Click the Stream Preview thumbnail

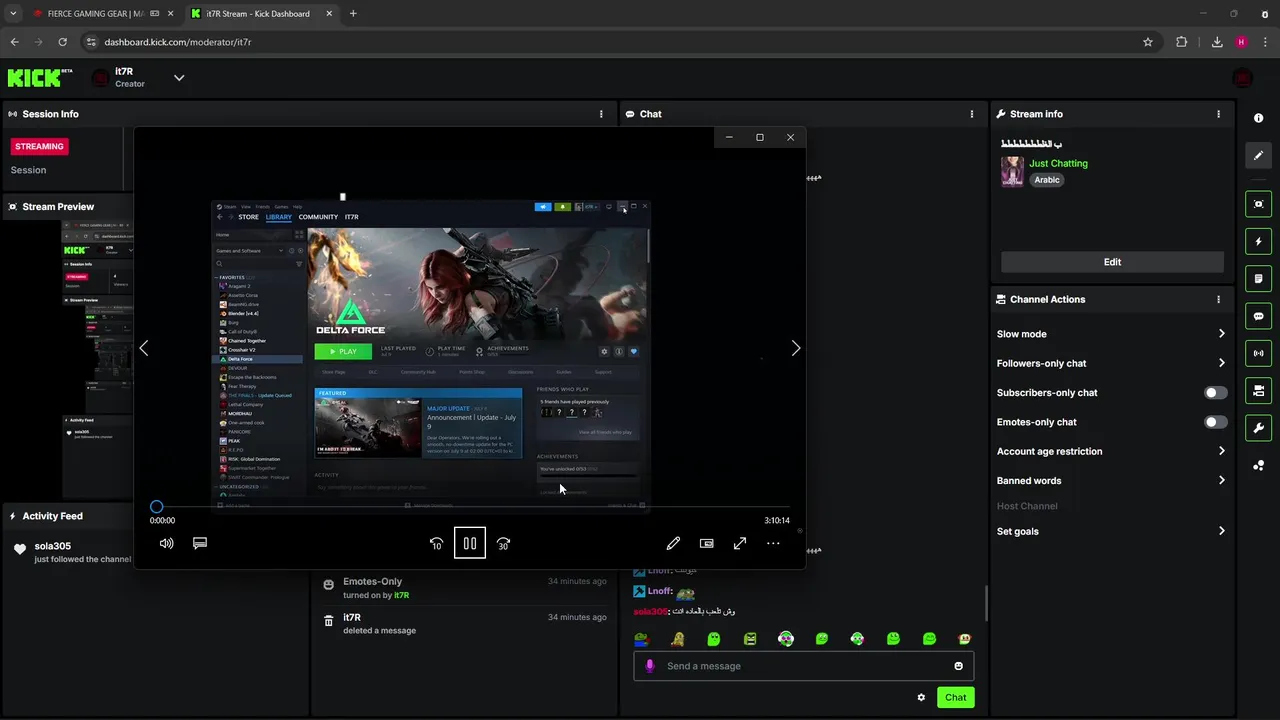[98, 359]
